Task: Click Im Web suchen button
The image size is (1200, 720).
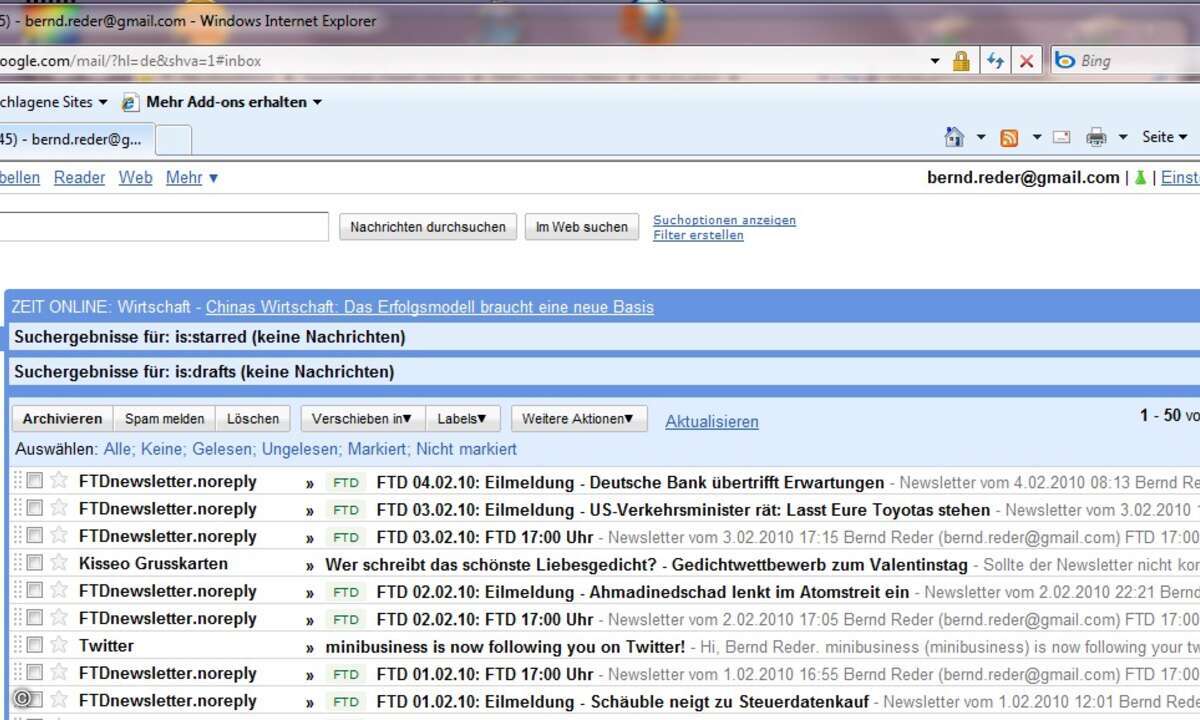Action: coord(582,227)
